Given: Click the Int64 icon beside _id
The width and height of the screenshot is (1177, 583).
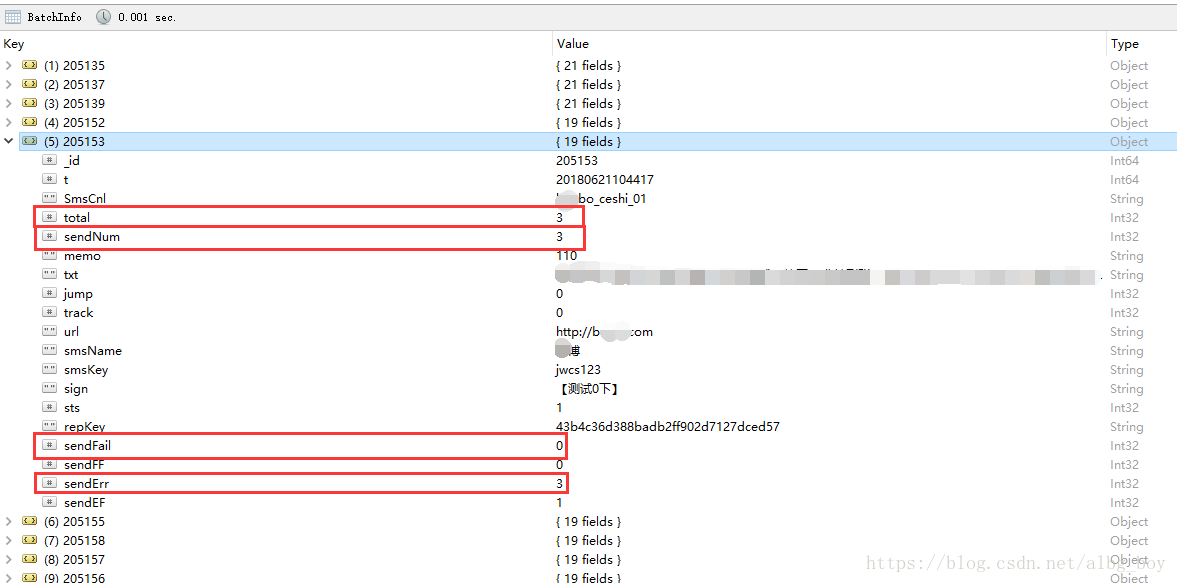Looking at the screenshot, I should tap(50, 161).
